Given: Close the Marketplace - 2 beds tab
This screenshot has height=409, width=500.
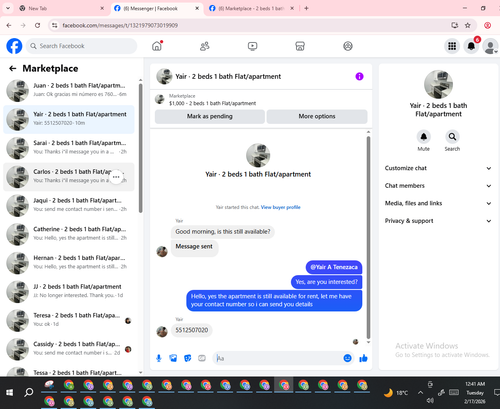Looking at the screenshot, I should 292,8.
